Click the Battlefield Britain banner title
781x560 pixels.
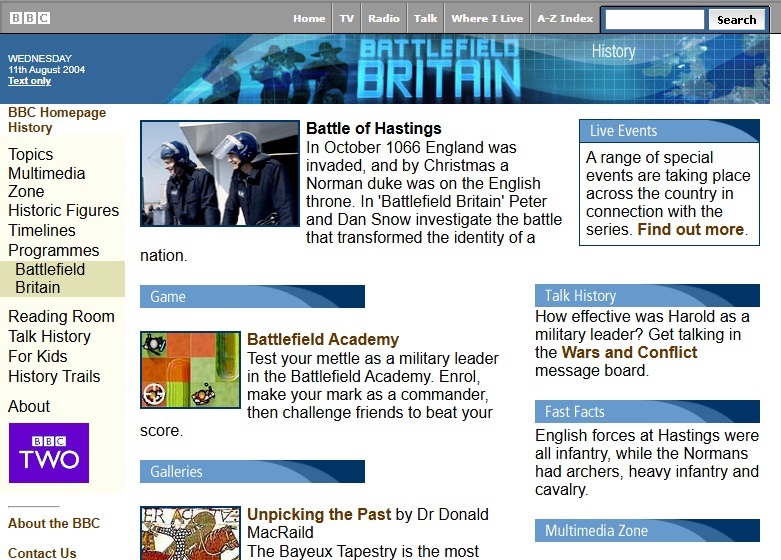pyautogui.click(x=438, y=68)
